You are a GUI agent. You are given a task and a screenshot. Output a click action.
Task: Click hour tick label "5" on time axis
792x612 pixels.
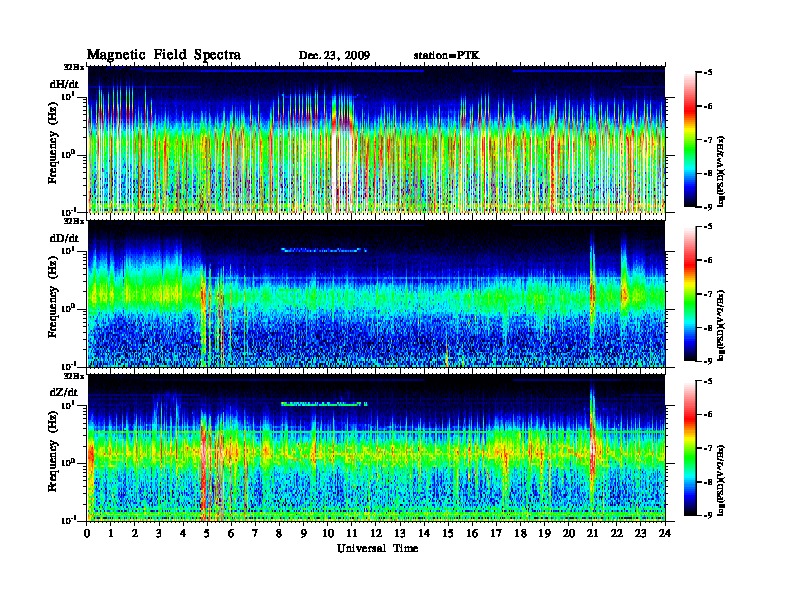click(x=207, y=534)
